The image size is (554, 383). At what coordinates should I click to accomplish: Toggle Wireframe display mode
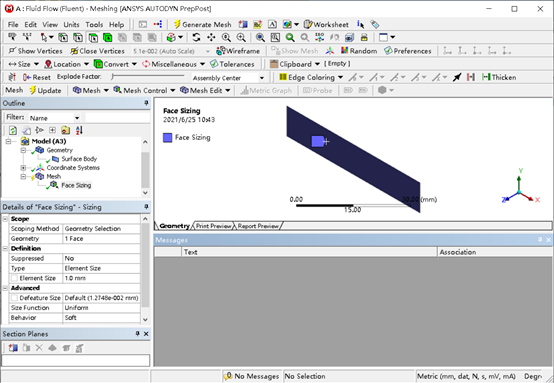point(238,51)
